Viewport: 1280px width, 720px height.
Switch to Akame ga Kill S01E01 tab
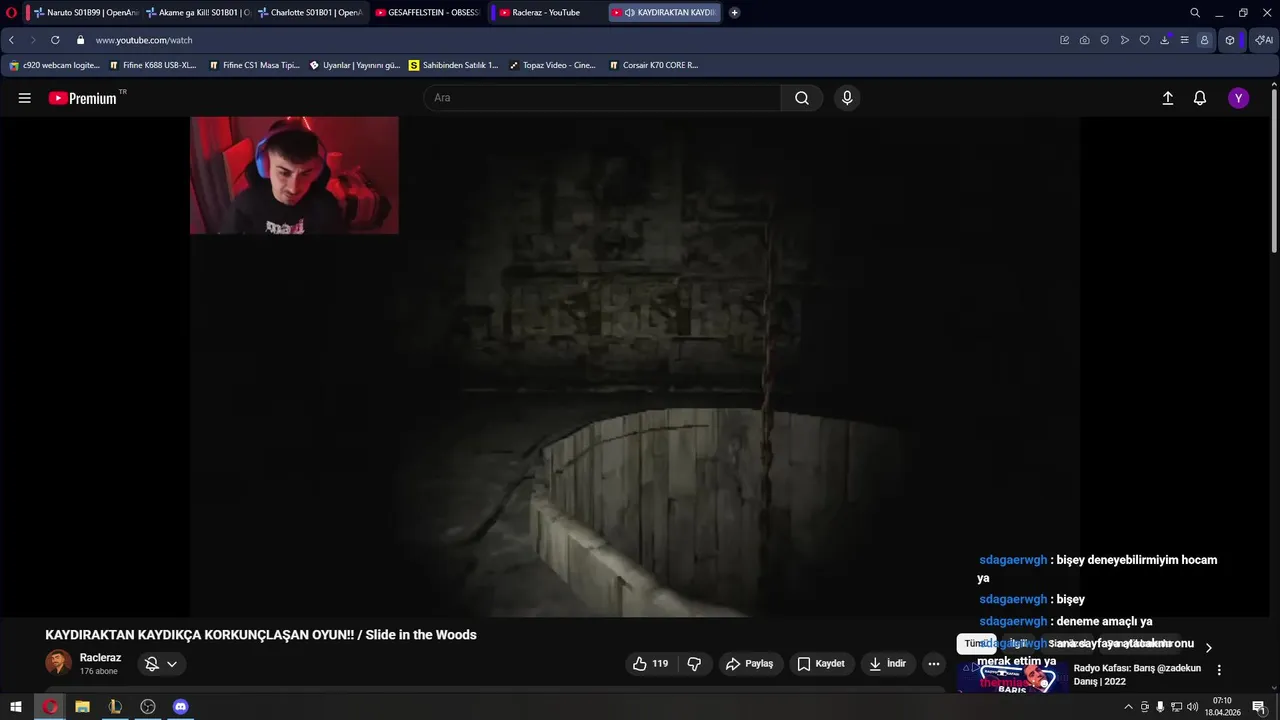coord(197,13)
